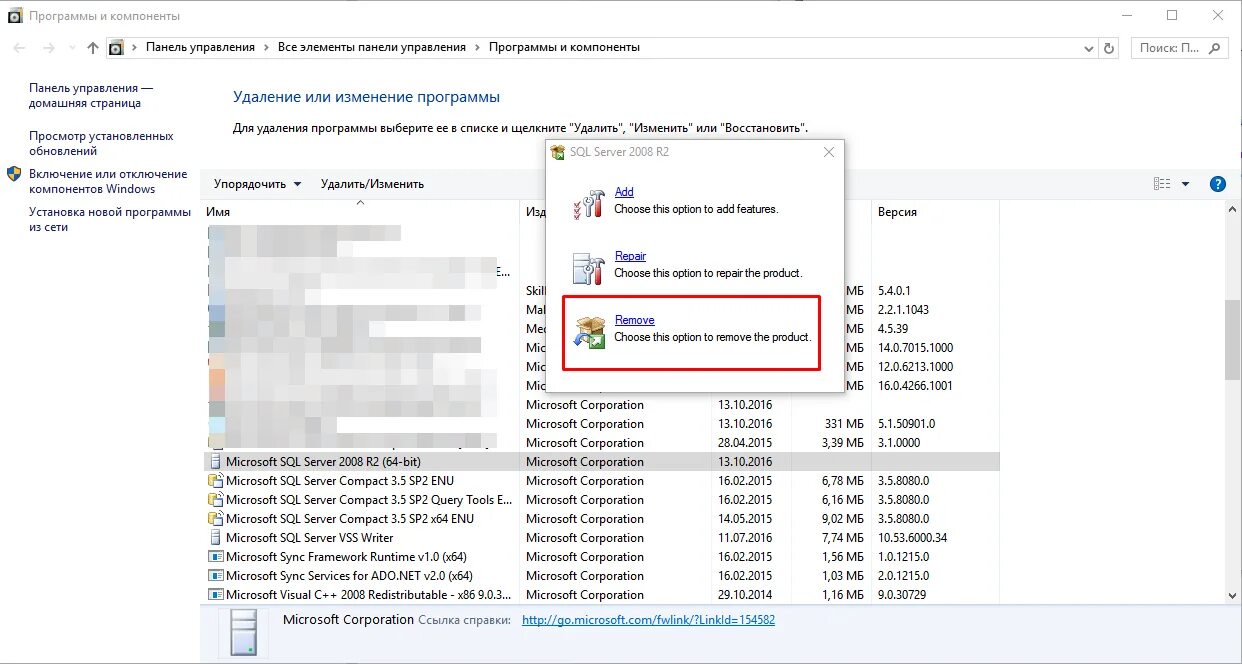Viewport: 1242px width, 664px height.
Task: Open the go.microsoft.com fwlink help link
Action: [648, 620]
